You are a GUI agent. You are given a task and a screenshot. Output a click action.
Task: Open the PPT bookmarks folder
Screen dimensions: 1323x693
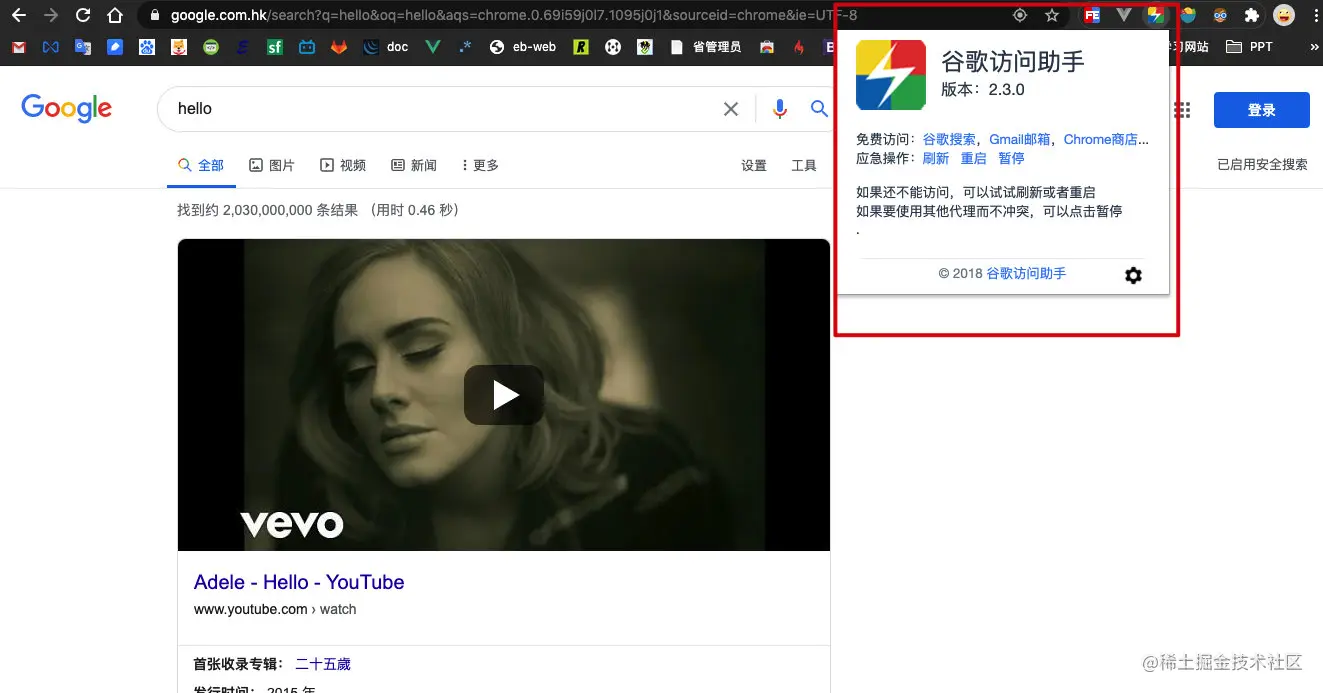pos(1249,47)
